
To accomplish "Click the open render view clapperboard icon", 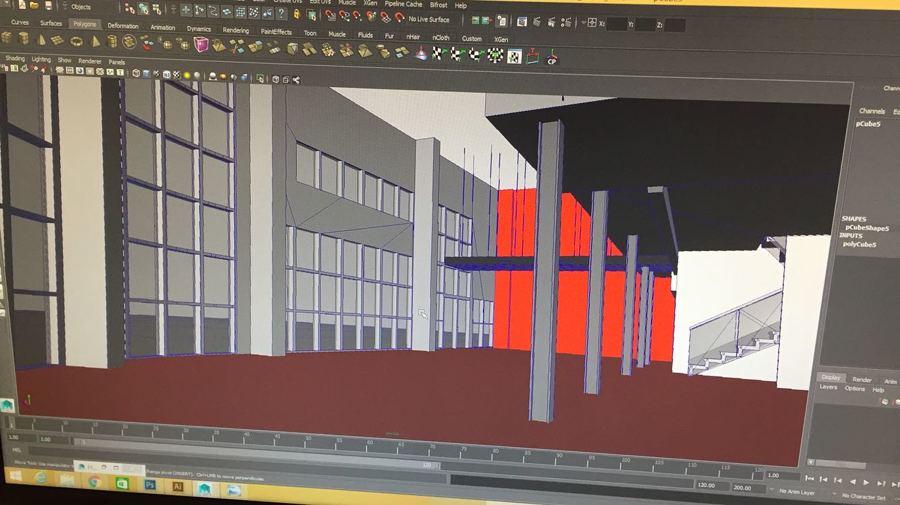I will click(x=521, y=22).
